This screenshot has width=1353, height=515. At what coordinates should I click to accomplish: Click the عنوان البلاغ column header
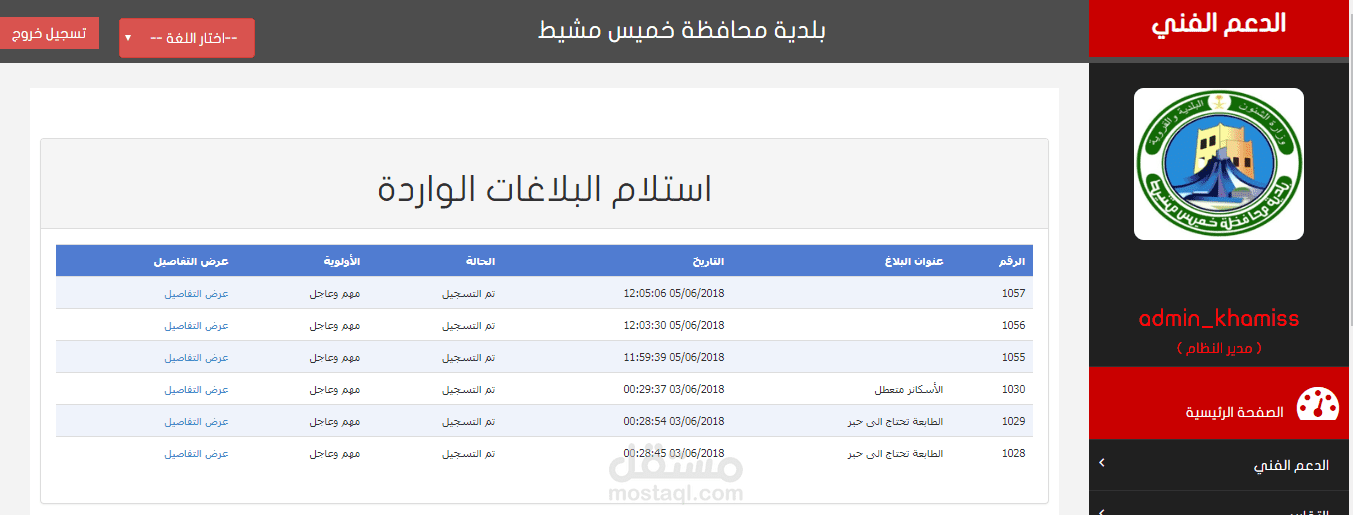coord(914,262)
